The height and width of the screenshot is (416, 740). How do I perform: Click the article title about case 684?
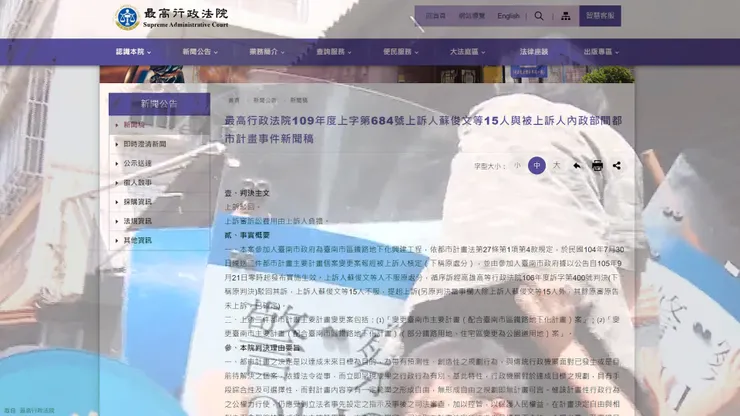coord(423,130)
